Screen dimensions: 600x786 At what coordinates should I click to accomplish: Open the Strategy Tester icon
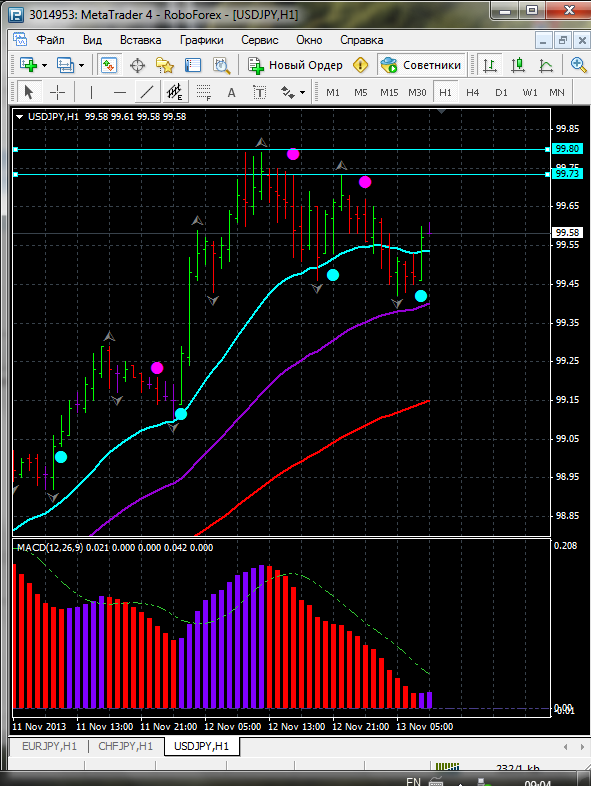[x=221, y=65]
